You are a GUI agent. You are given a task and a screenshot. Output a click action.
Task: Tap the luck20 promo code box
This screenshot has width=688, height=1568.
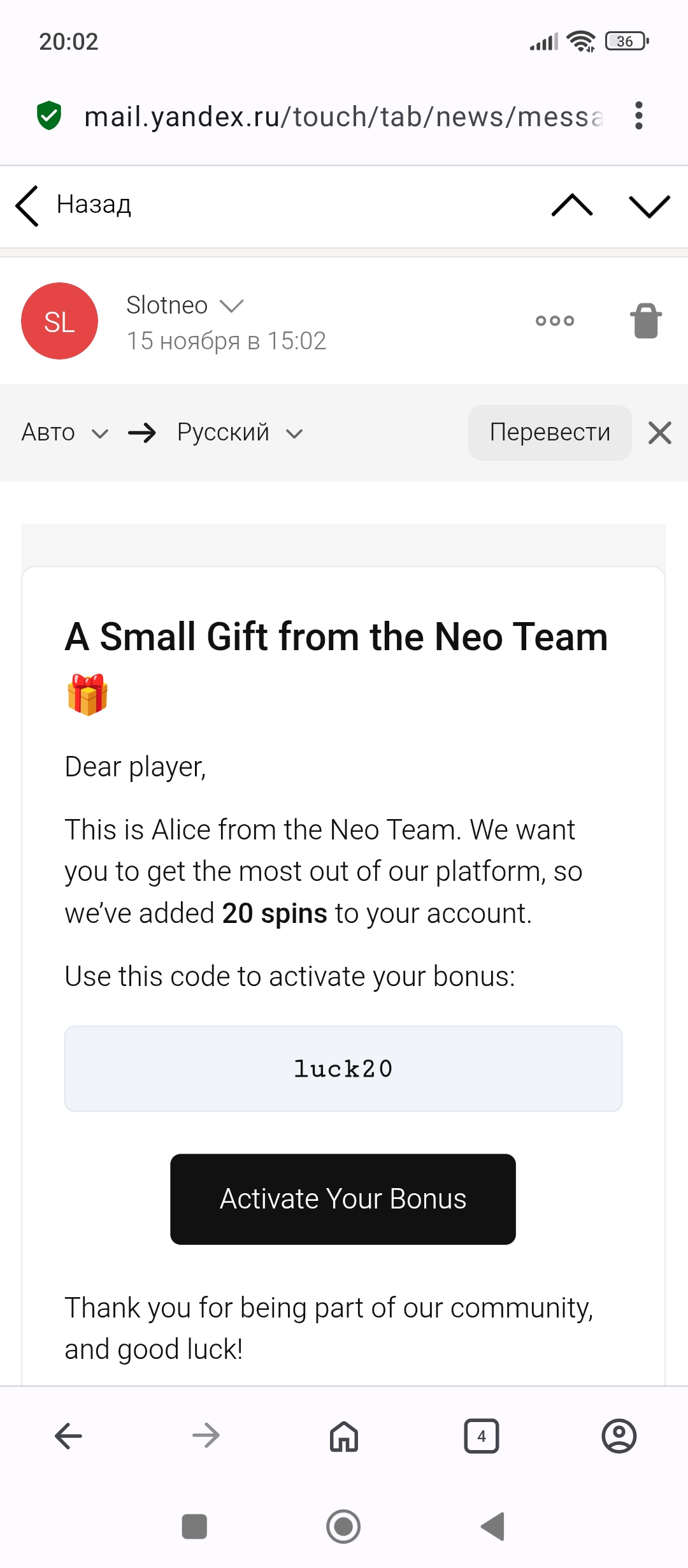tap(343, 1069)
